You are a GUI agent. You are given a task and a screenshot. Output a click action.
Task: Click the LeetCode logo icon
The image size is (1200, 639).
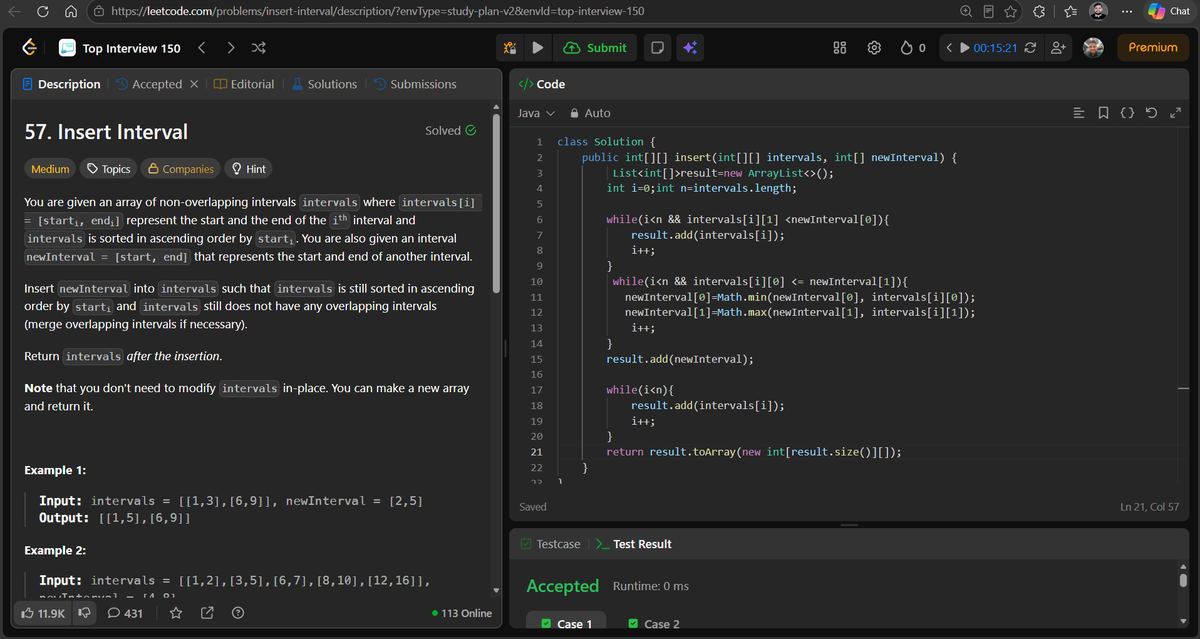click(30, 47)
